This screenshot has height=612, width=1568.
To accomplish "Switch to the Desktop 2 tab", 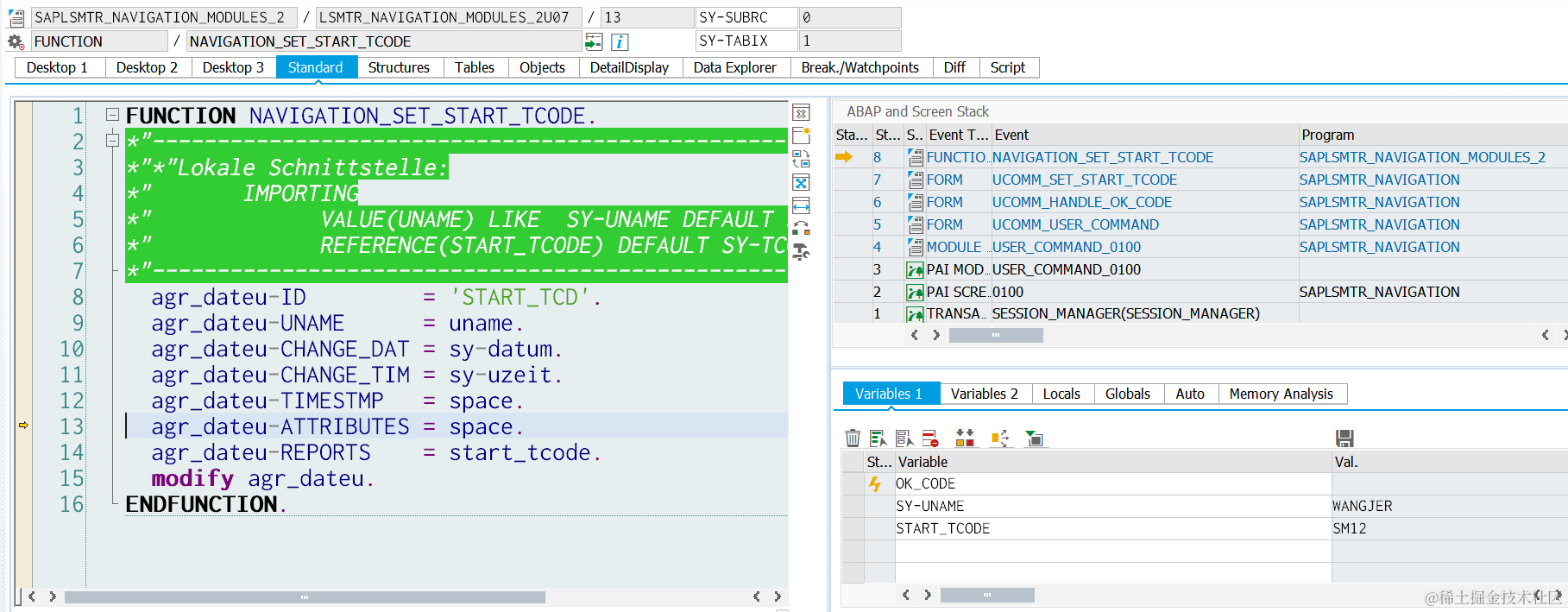I will (x=147, y=67).
